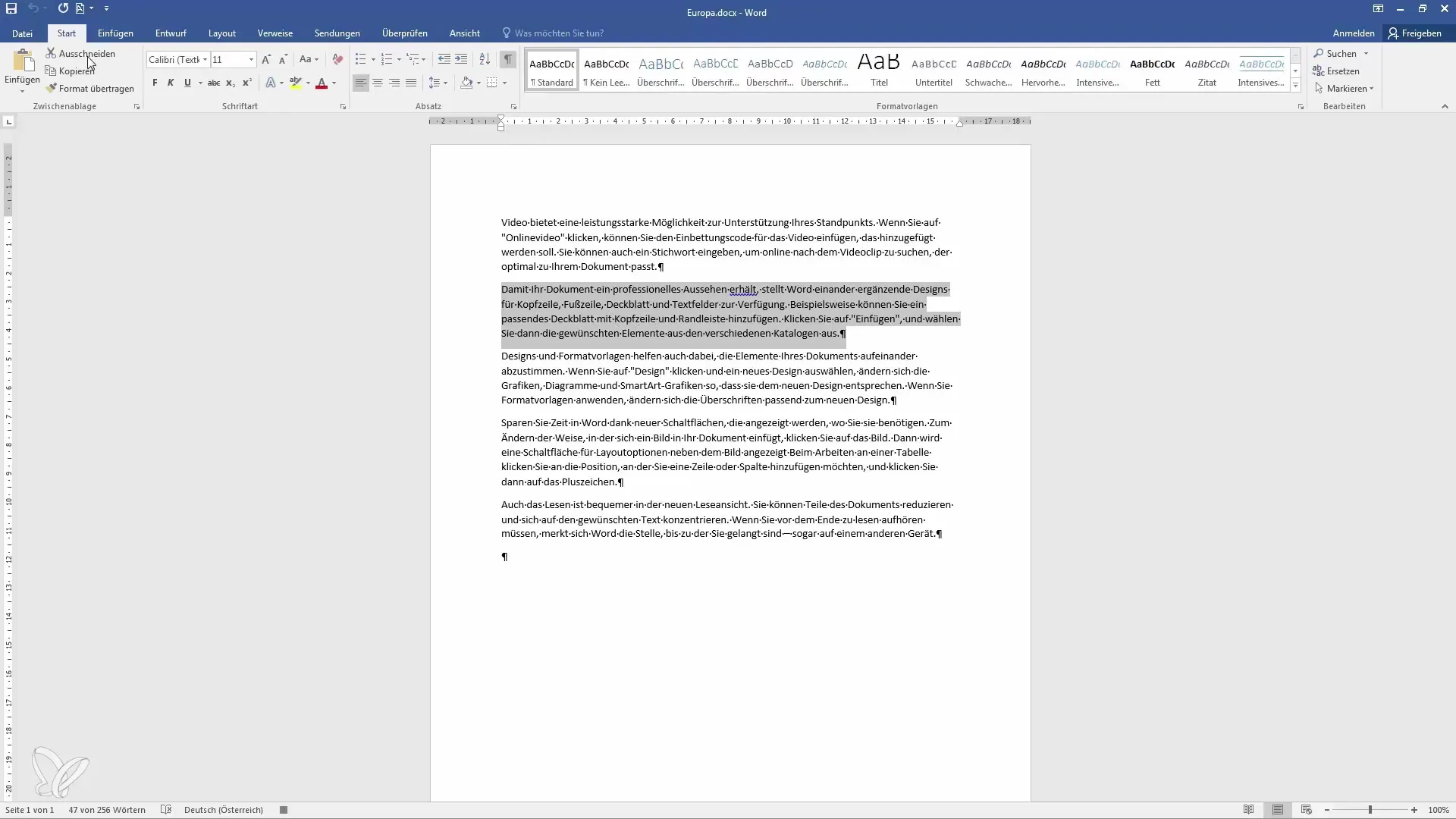Click font color red A button
1456x819 pixels.
tap(322, 83)
